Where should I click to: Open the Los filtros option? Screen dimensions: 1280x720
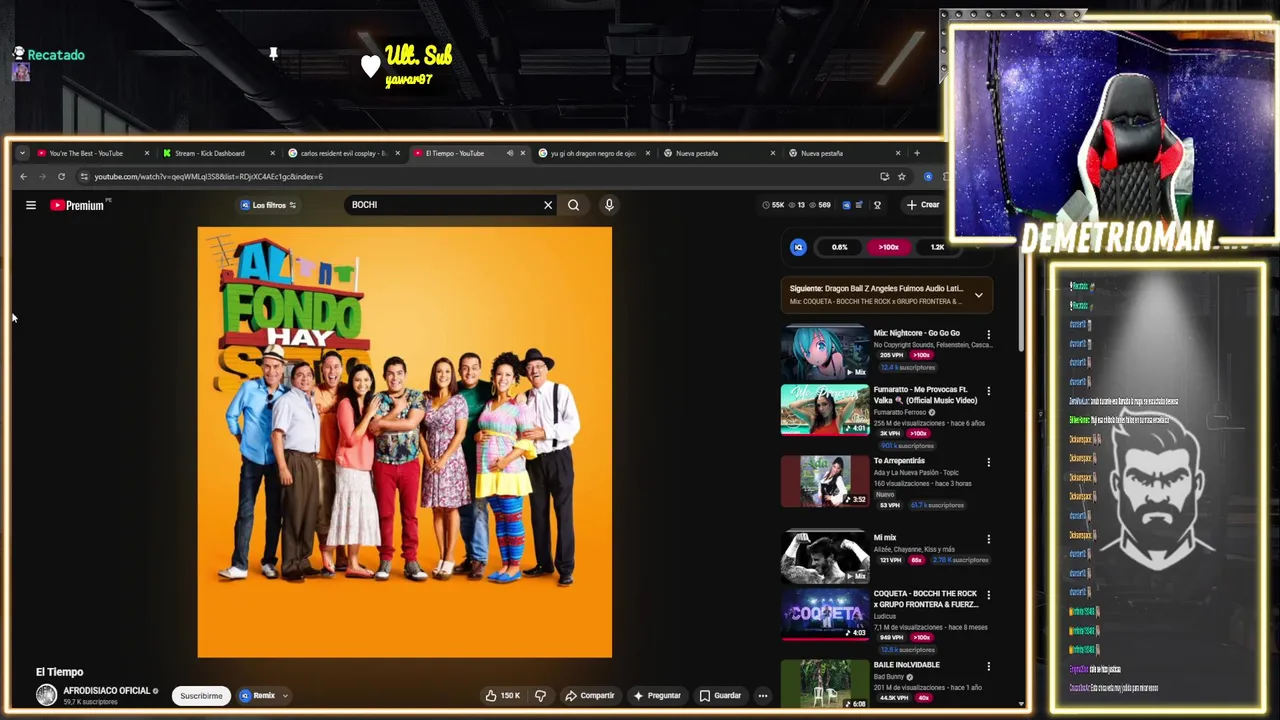coord(268,205)
